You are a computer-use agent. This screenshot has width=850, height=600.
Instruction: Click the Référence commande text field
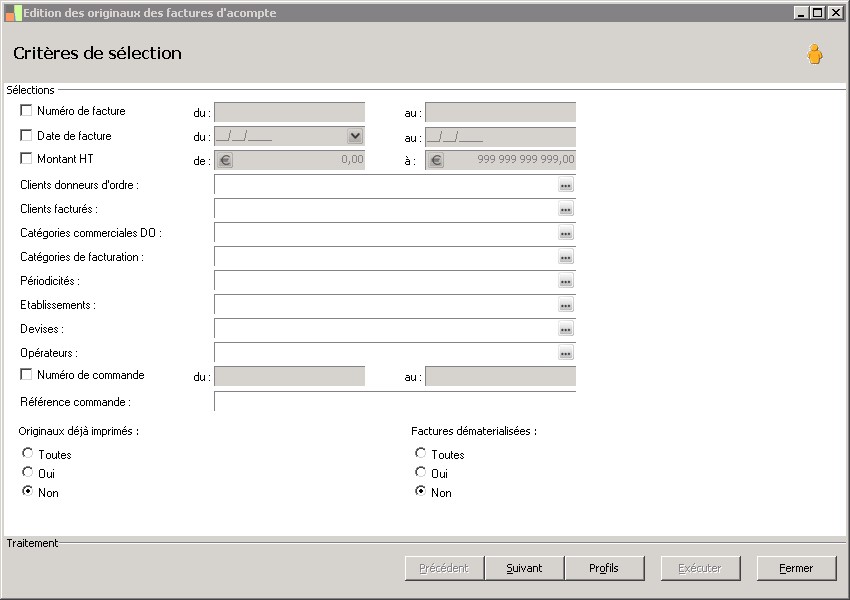pyautogui.click(x=394, y=402)
